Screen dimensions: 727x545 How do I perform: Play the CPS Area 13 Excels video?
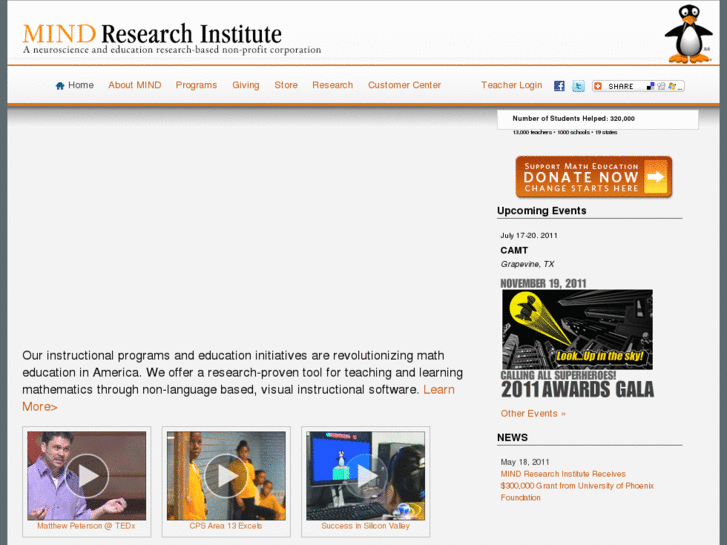coord(226,475)
